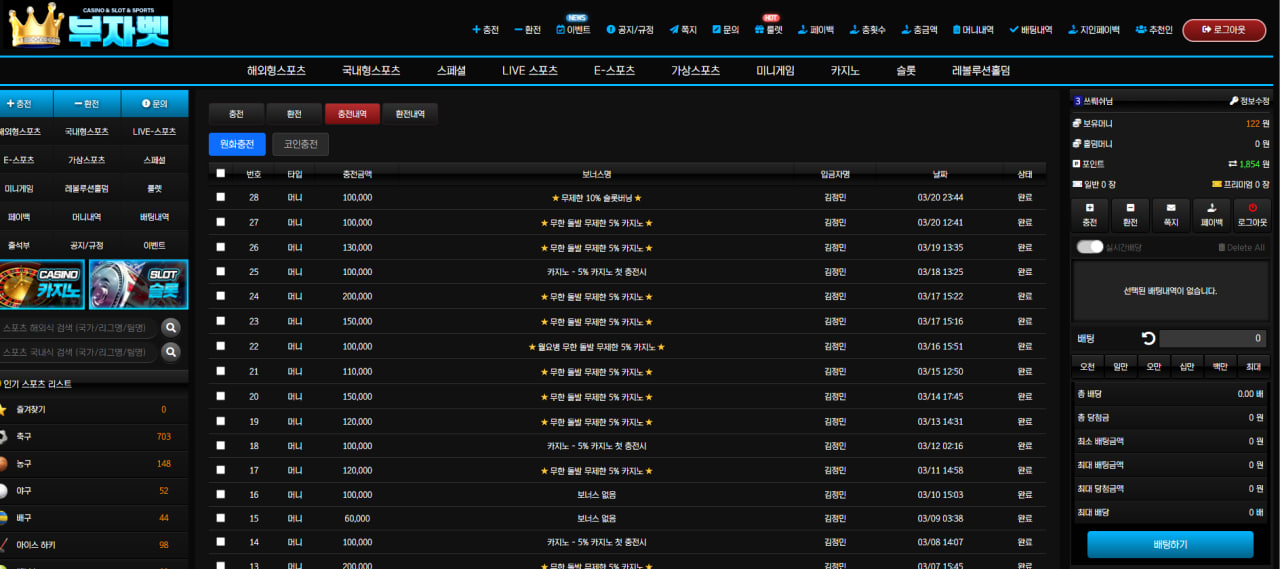
Task: Click the betting amount input field
Action: coord(1213,339)
